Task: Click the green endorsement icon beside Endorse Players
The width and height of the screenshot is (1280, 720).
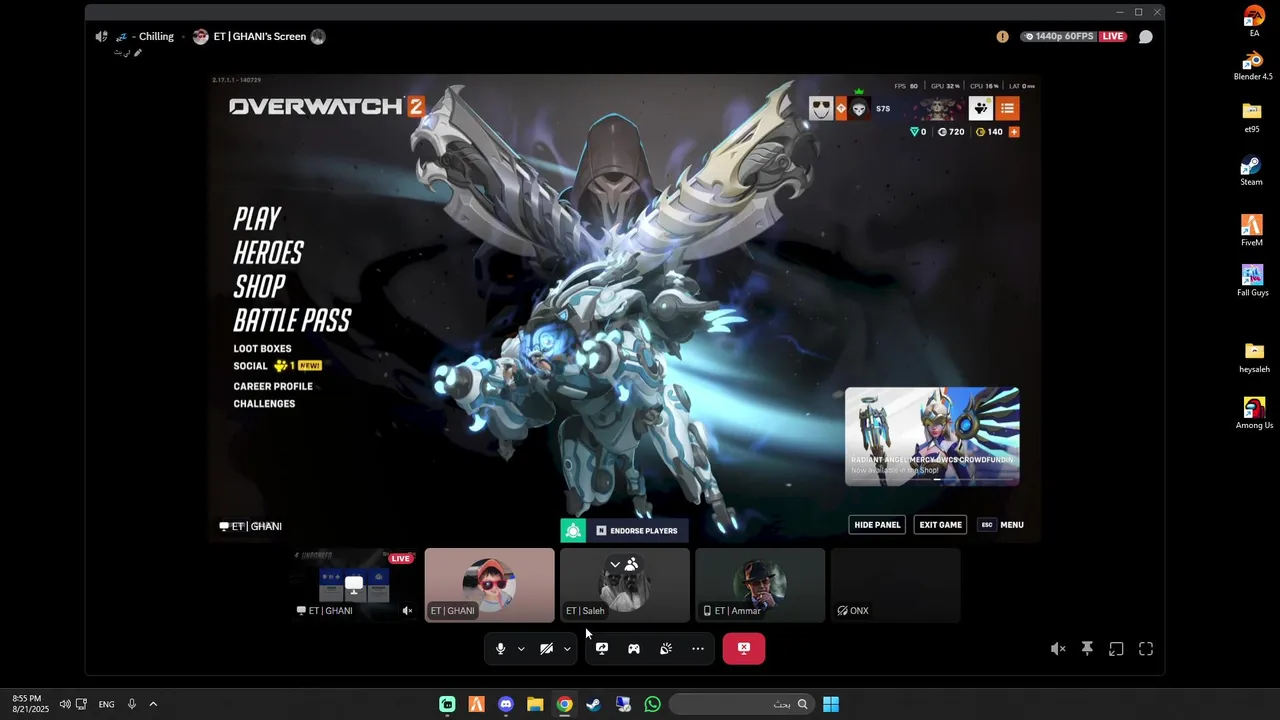Action: pos(573,531)
